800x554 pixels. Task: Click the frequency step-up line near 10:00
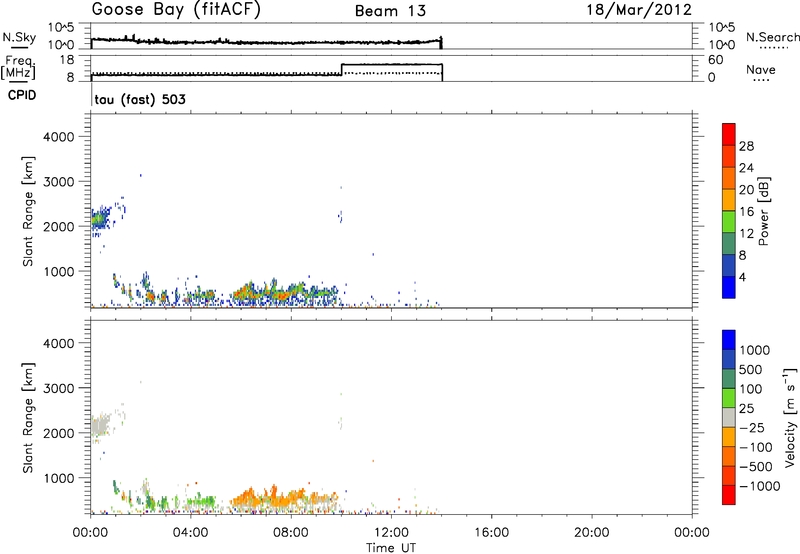341,69
